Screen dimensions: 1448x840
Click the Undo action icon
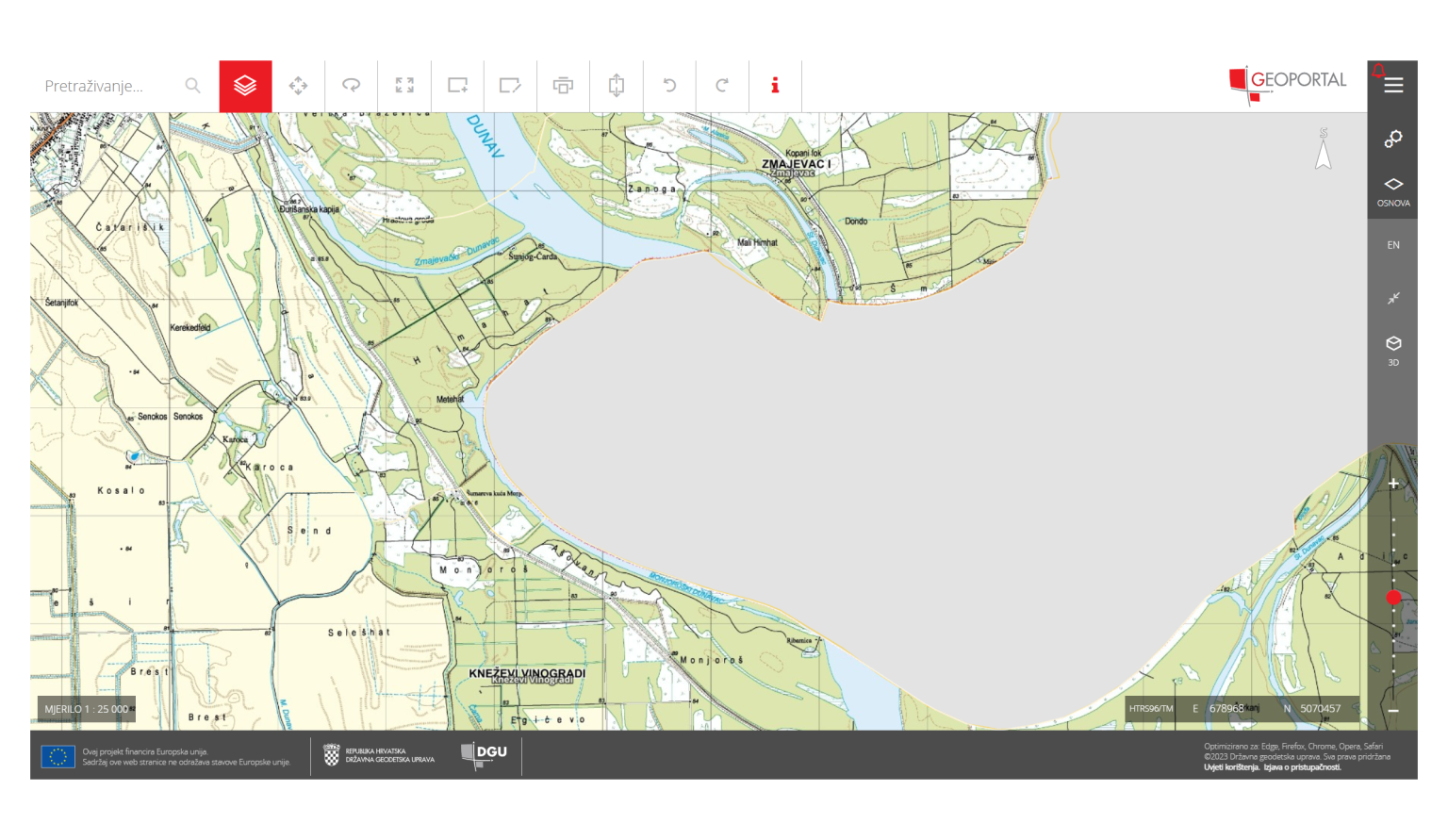click(669, 85)
